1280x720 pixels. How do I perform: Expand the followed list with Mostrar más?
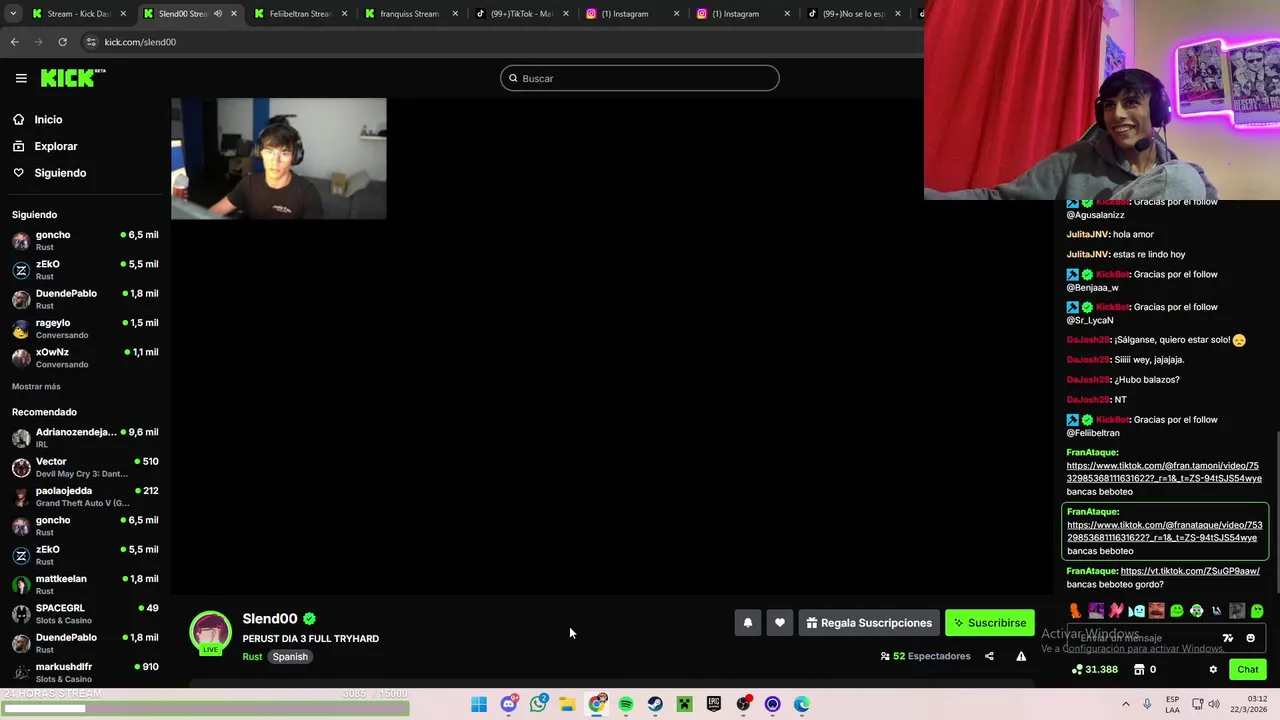36,386
